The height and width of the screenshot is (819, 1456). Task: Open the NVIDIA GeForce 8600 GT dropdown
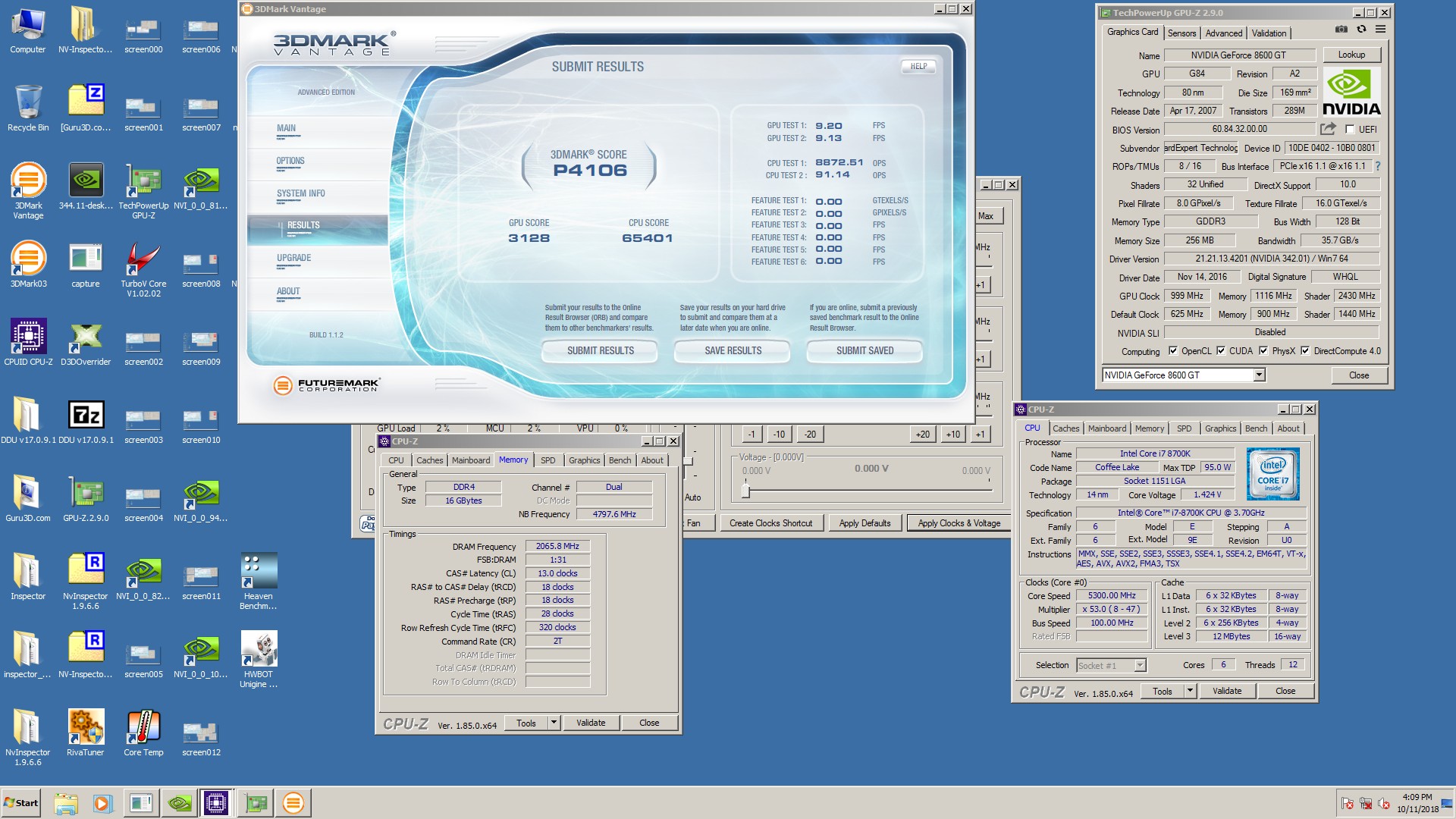click(1259, 375)
